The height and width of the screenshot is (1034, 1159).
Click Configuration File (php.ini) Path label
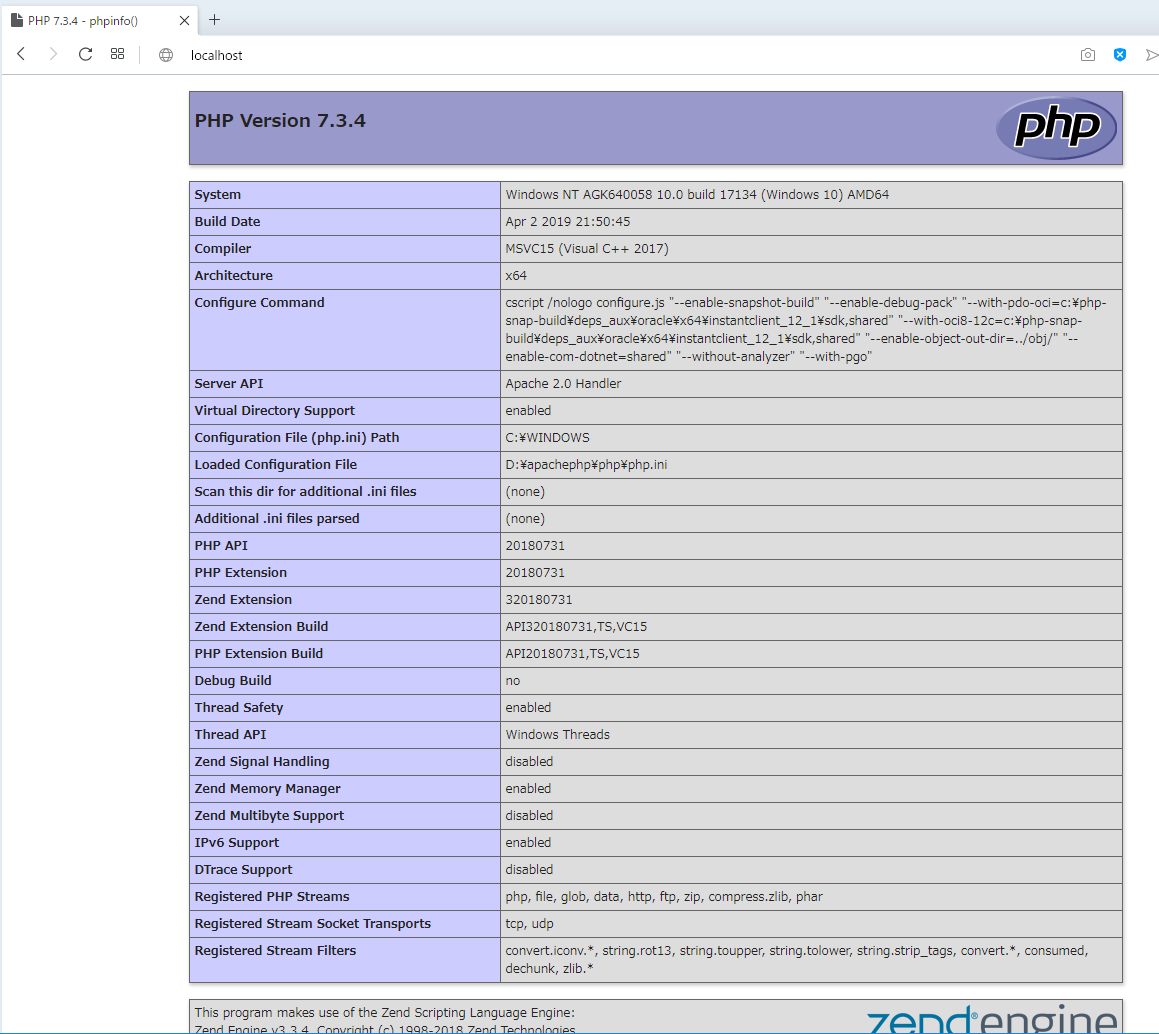click(x=297, y=438)
